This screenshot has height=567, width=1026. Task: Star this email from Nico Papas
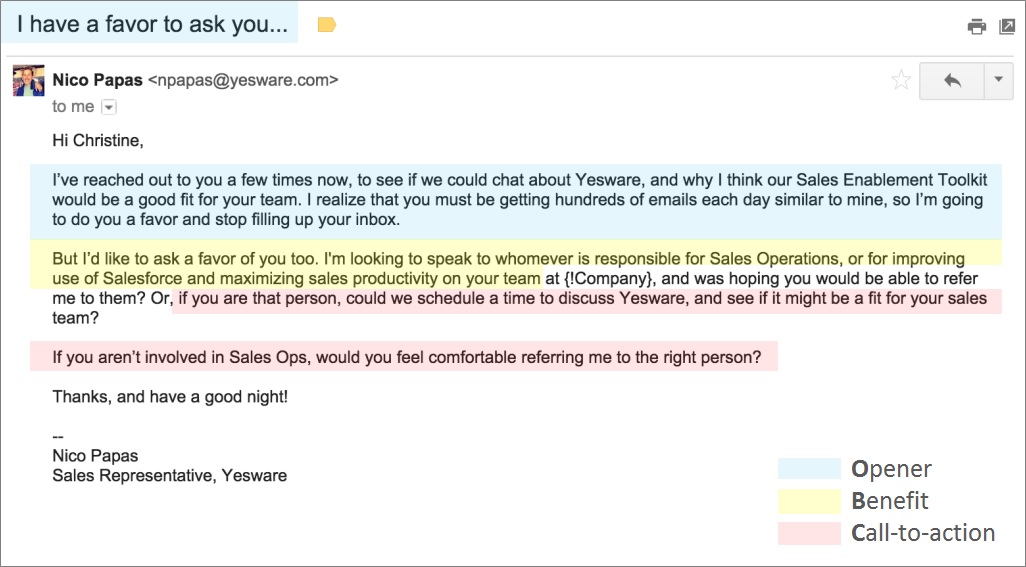coord(901,80)
